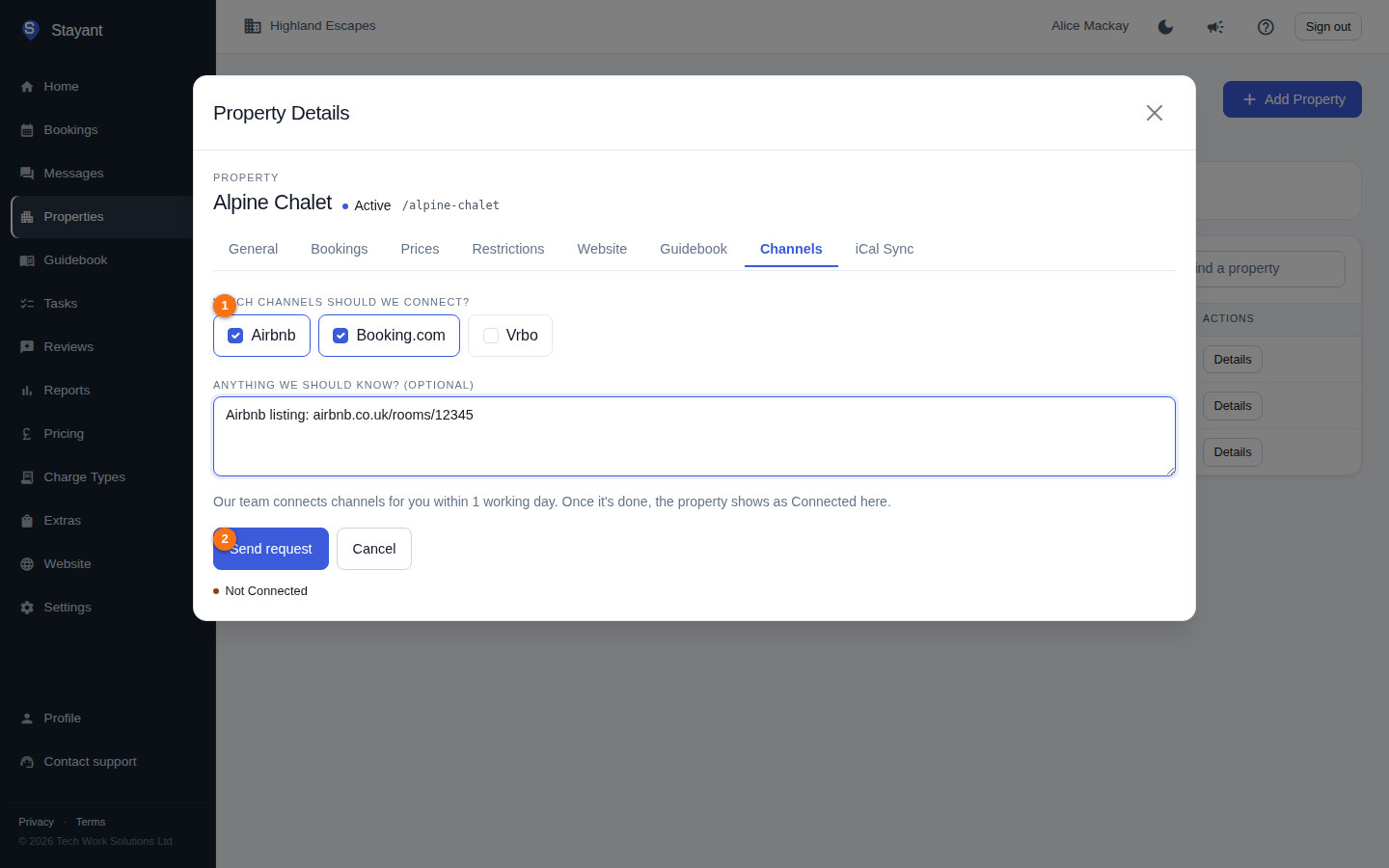Click the Charge Types receipt icon
The width and height of the screenshot is (1389, 868).
tap(27, 477)
